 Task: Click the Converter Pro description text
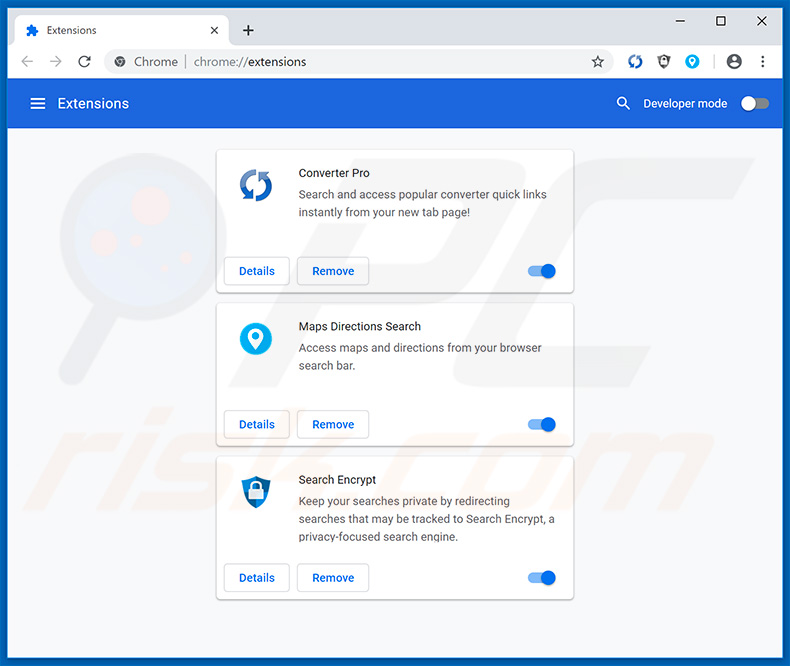(422, 203)
